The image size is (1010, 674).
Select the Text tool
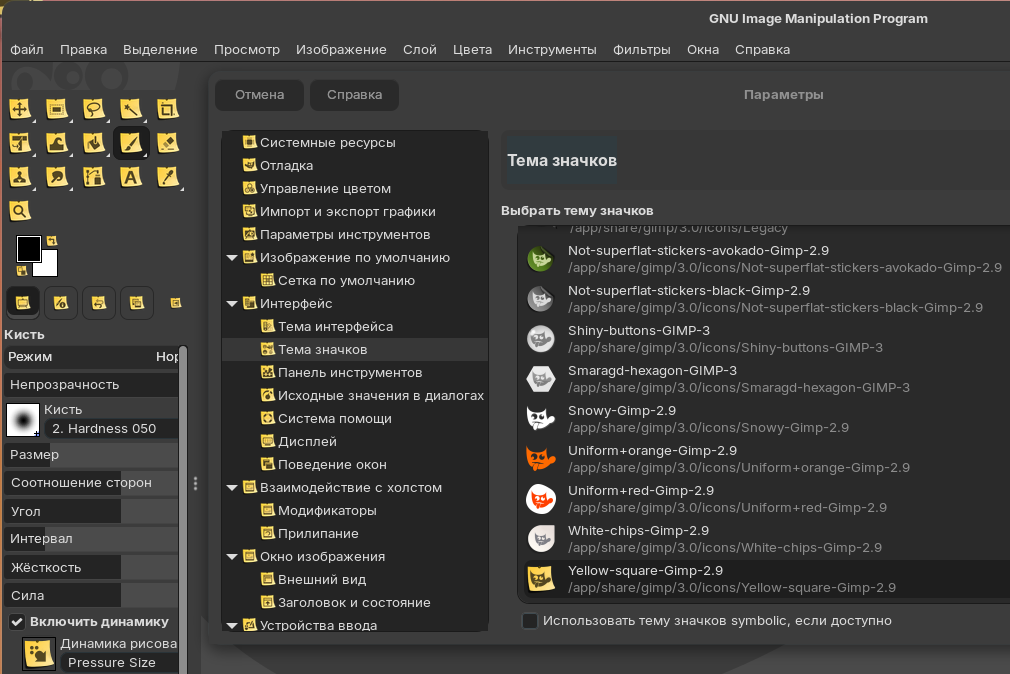coord(131,177)
